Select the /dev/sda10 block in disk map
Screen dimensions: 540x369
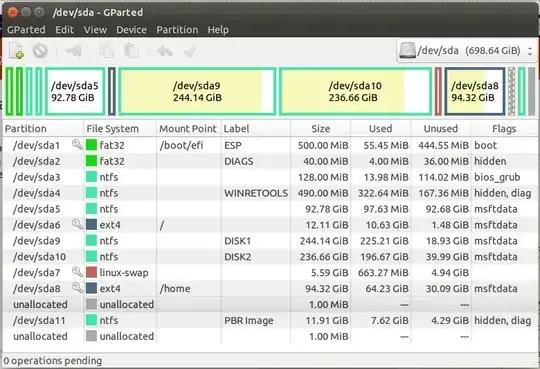(x=355, y=91)
